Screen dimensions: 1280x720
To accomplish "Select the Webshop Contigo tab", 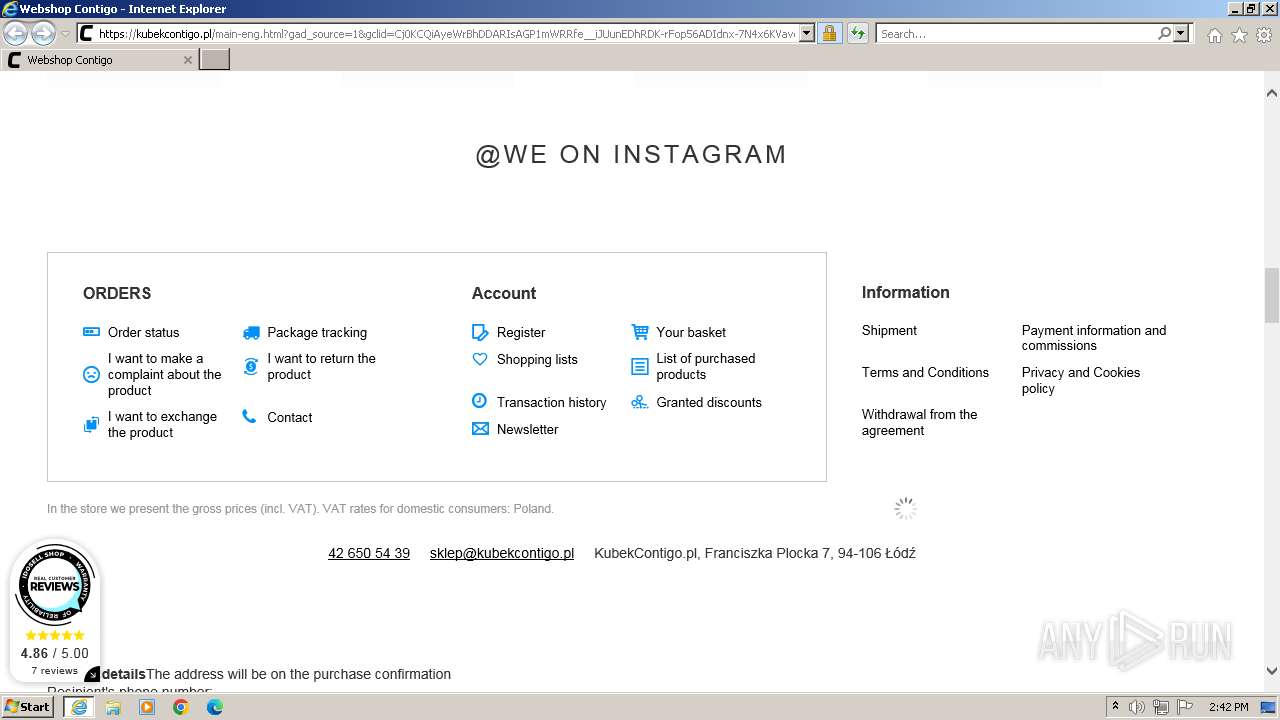I will (100, 60).
